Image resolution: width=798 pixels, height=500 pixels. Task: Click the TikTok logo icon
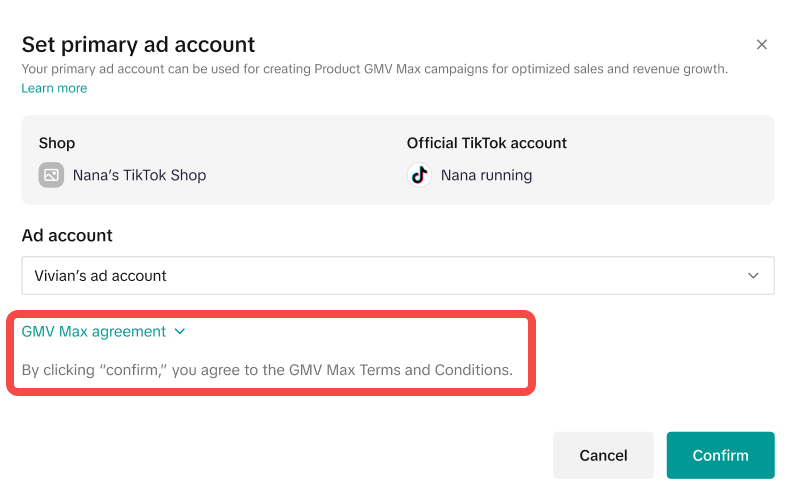pos(419,175)
